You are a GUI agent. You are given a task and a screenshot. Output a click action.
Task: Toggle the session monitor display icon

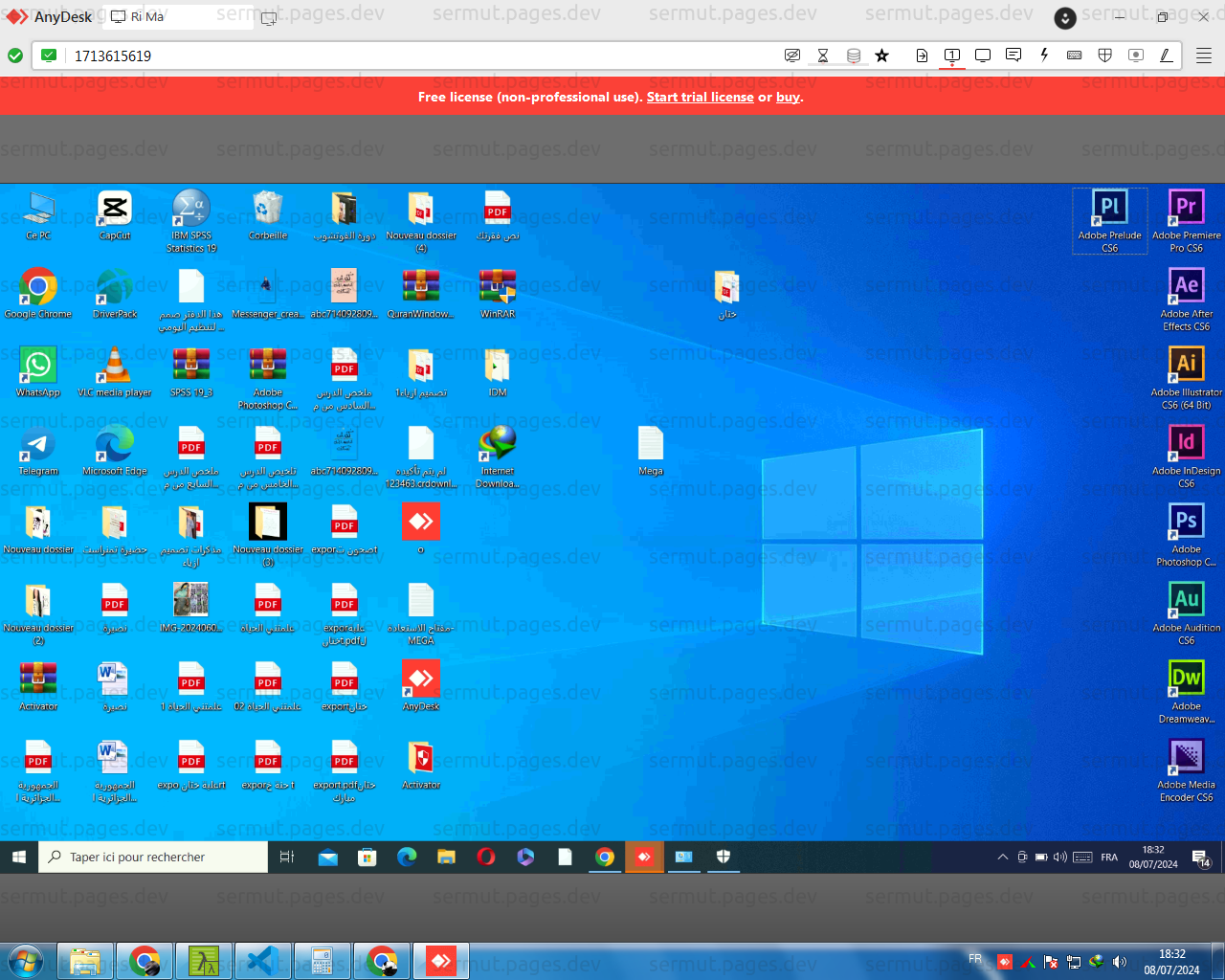[982, 56]
